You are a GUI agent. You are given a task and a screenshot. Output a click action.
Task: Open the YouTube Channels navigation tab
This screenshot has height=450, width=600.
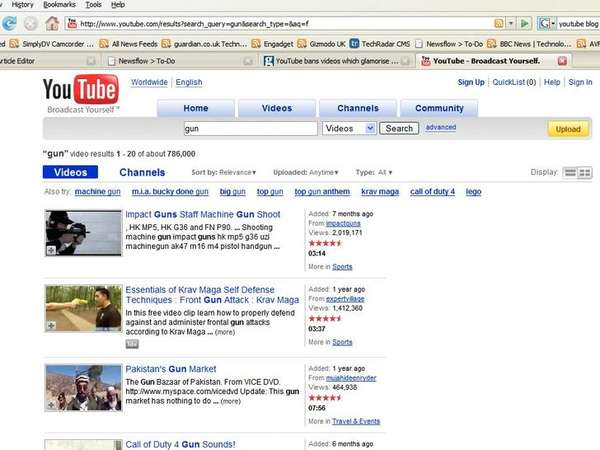(358, 108)
